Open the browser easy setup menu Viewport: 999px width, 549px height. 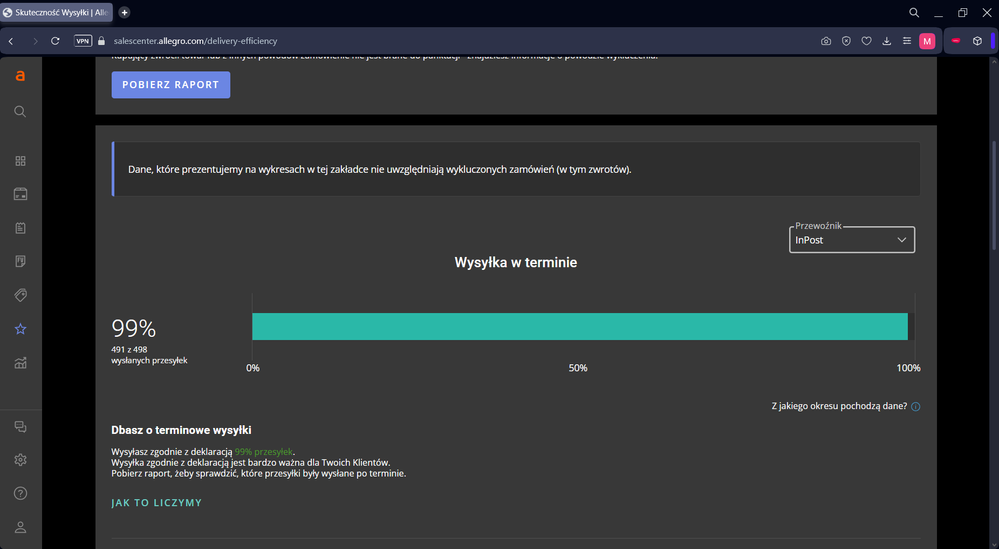tap(907, 41)
